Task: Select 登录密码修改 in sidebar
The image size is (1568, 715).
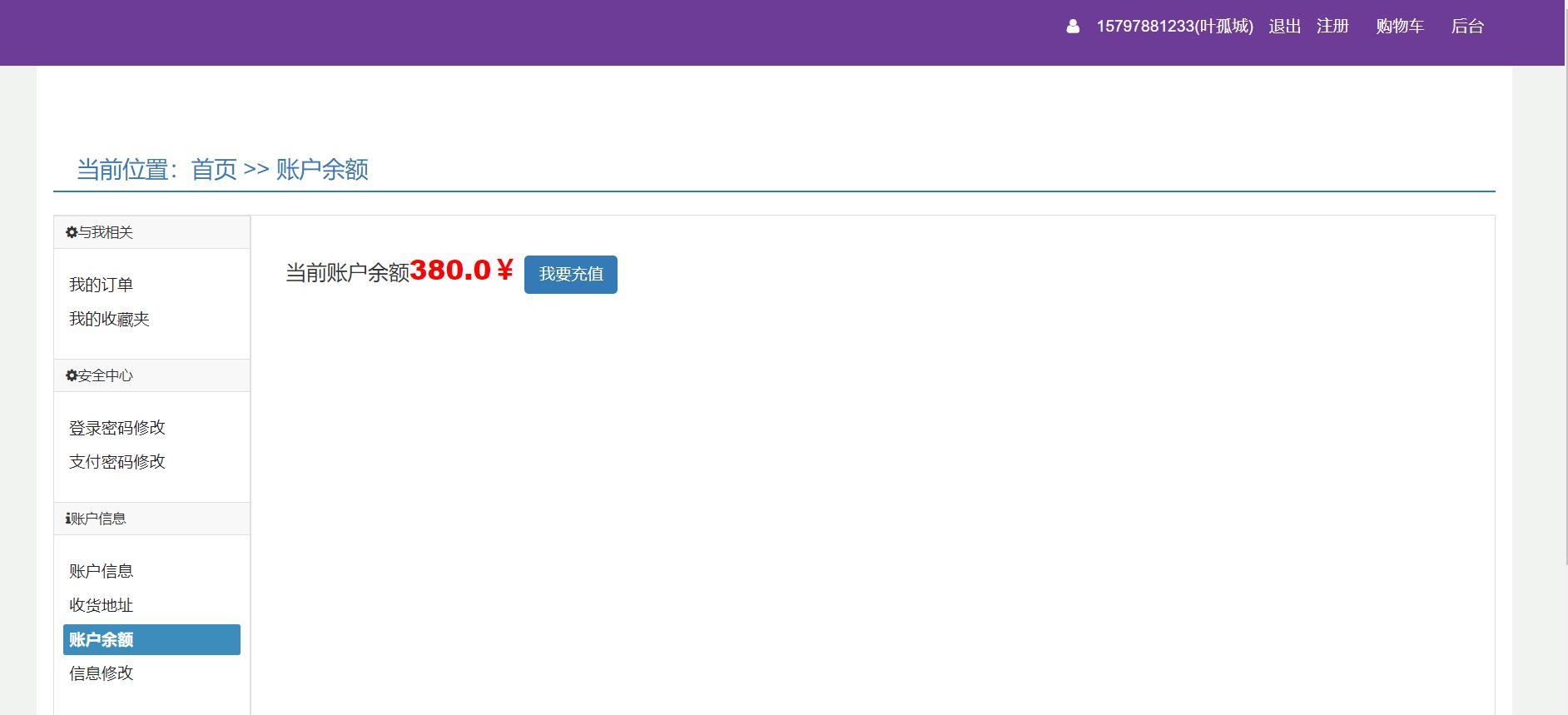Action: [117, 428]
